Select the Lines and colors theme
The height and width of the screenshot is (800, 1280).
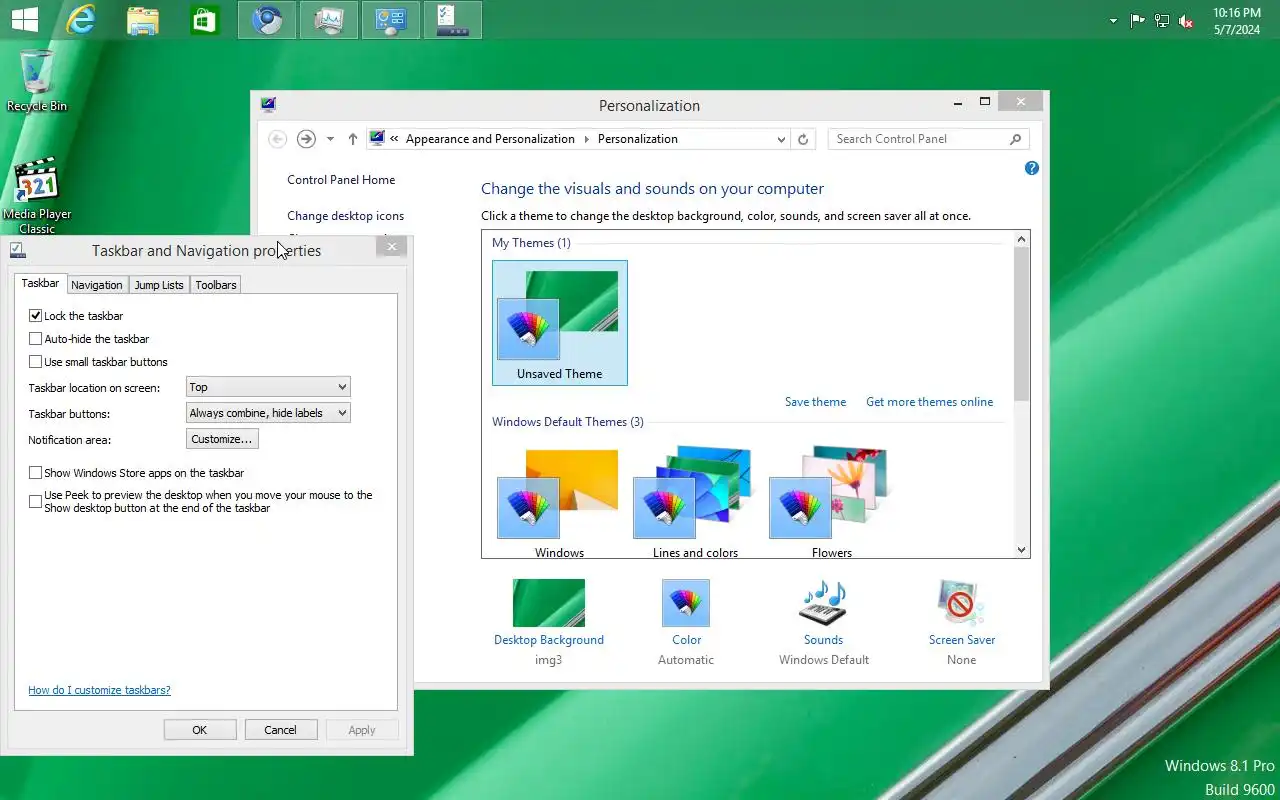[695, 502]
